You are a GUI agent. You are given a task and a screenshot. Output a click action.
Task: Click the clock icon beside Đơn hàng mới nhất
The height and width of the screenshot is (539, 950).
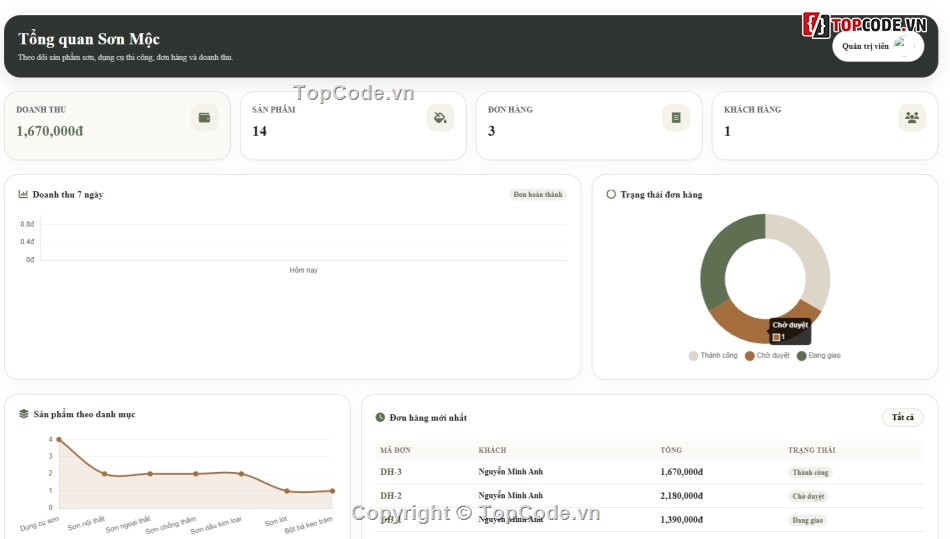tap(380, 417)
